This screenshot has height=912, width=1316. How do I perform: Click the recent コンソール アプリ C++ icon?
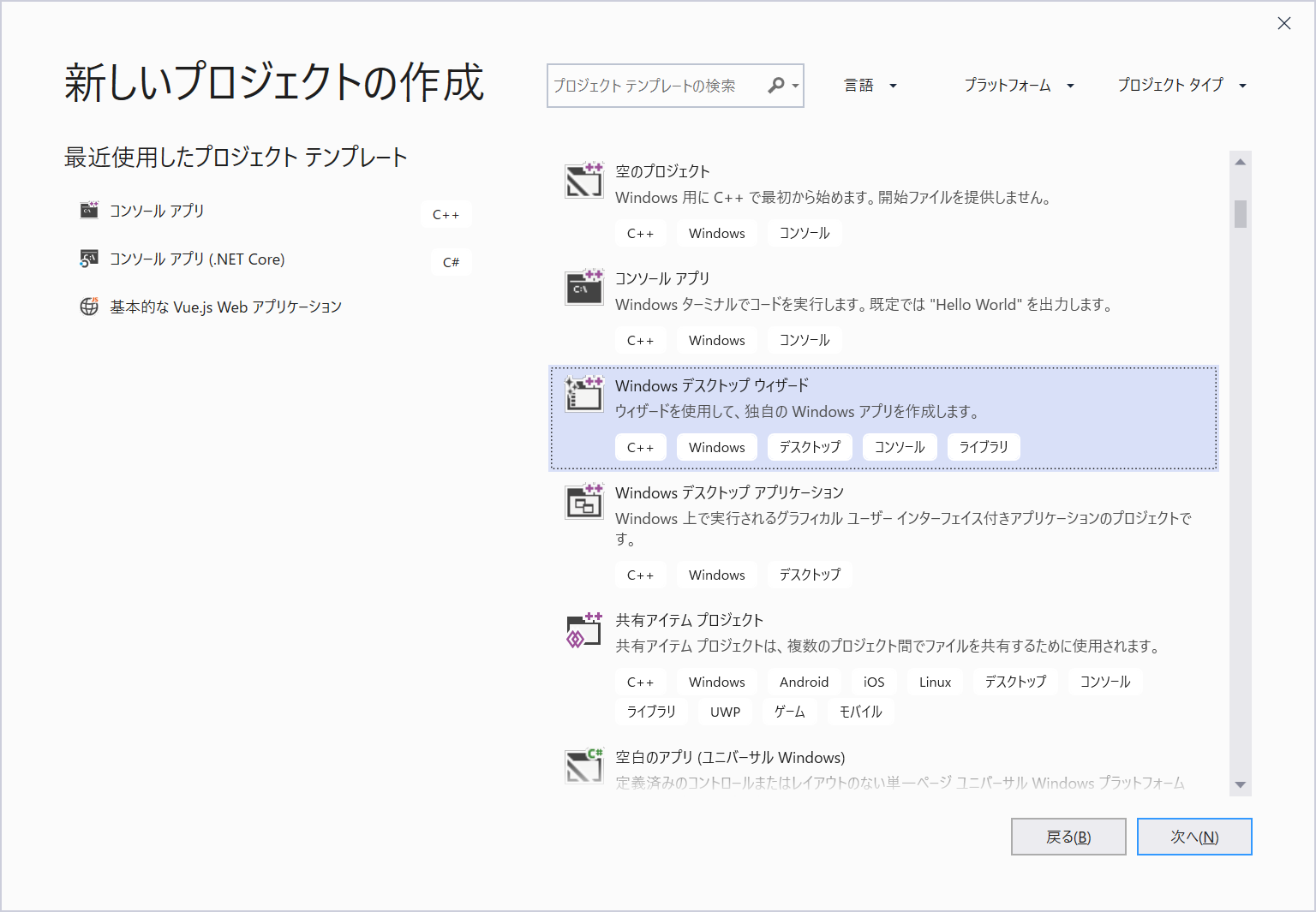click(89, 210)
